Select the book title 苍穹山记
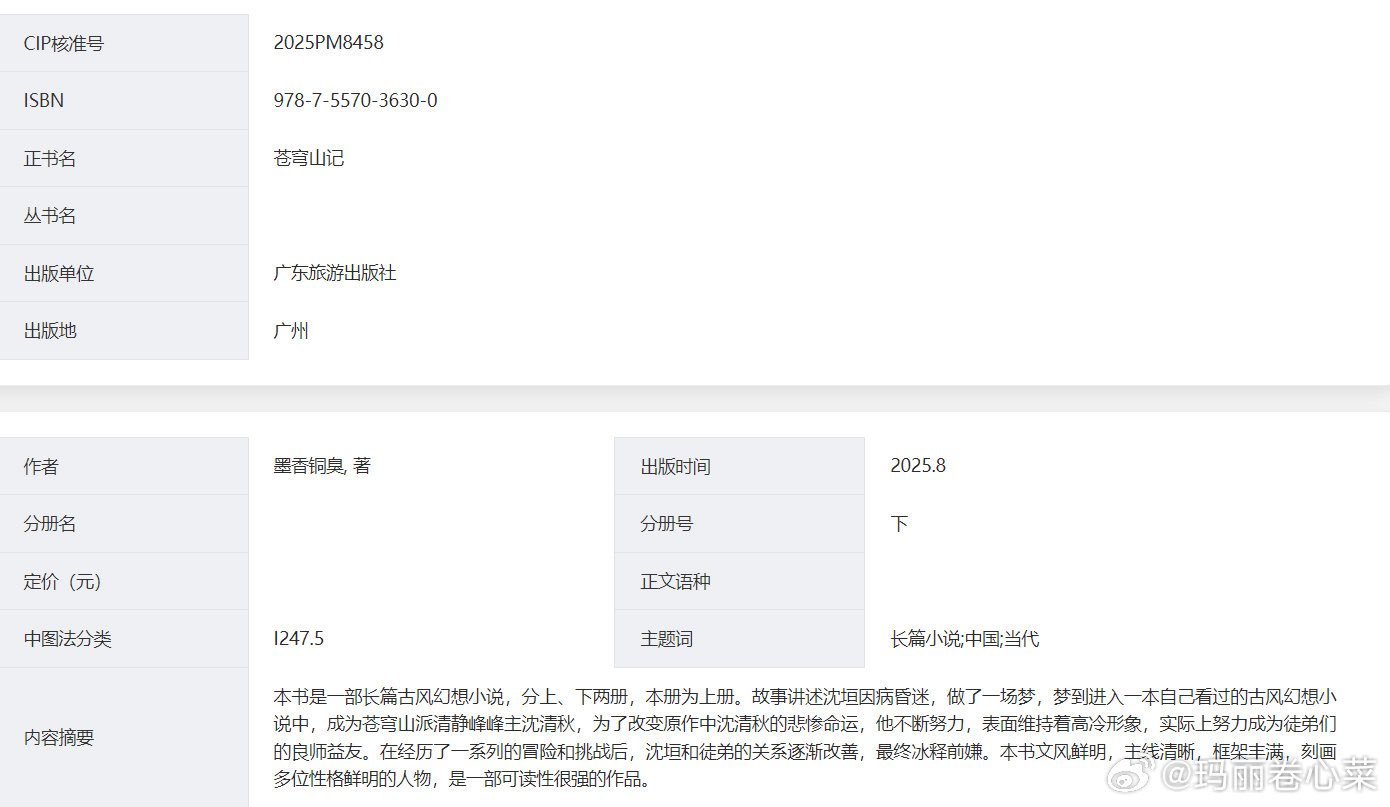Viewport: 1390px width, 807px height. click(309, 158)
